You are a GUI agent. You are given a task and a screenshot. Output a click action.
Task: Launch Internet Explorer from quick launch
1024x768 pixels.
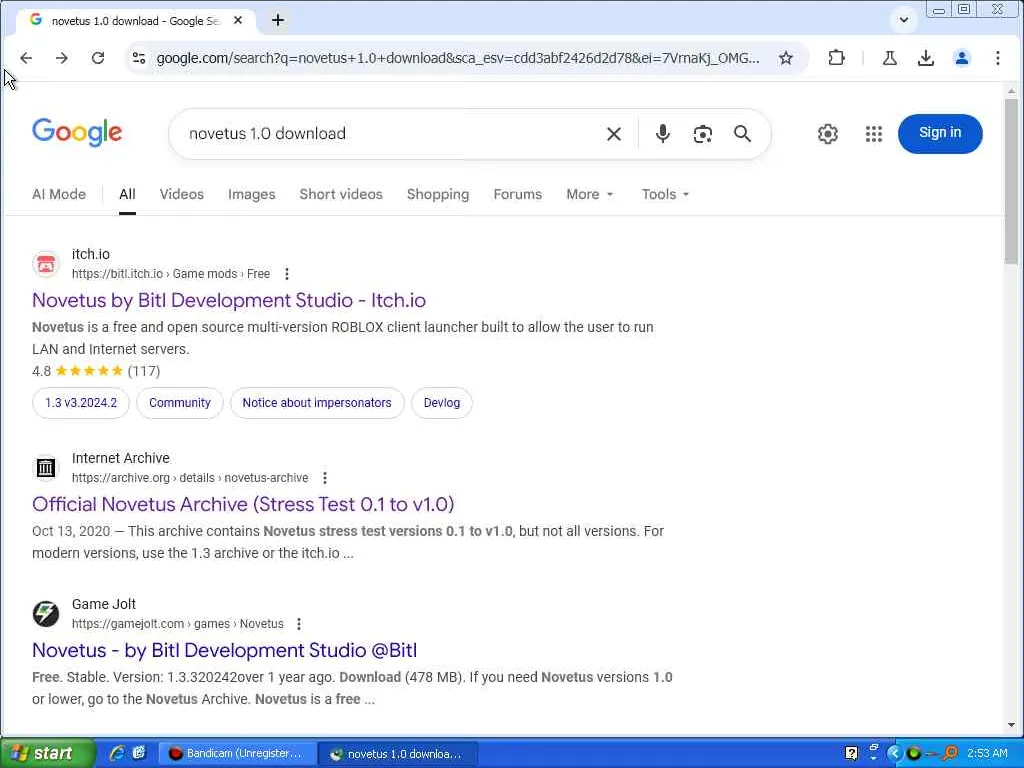117,753
